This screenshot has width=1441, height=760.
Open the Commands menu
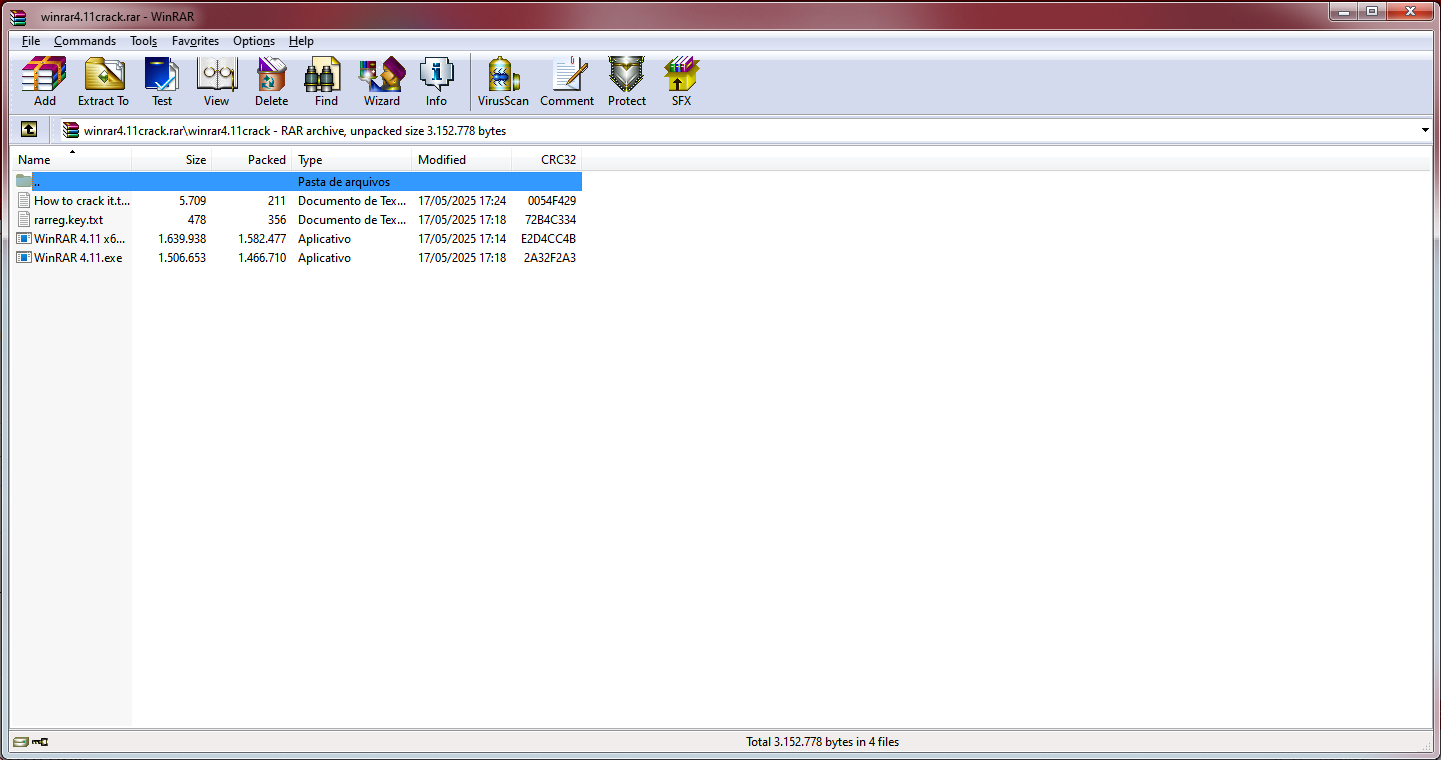coord(85,41)
